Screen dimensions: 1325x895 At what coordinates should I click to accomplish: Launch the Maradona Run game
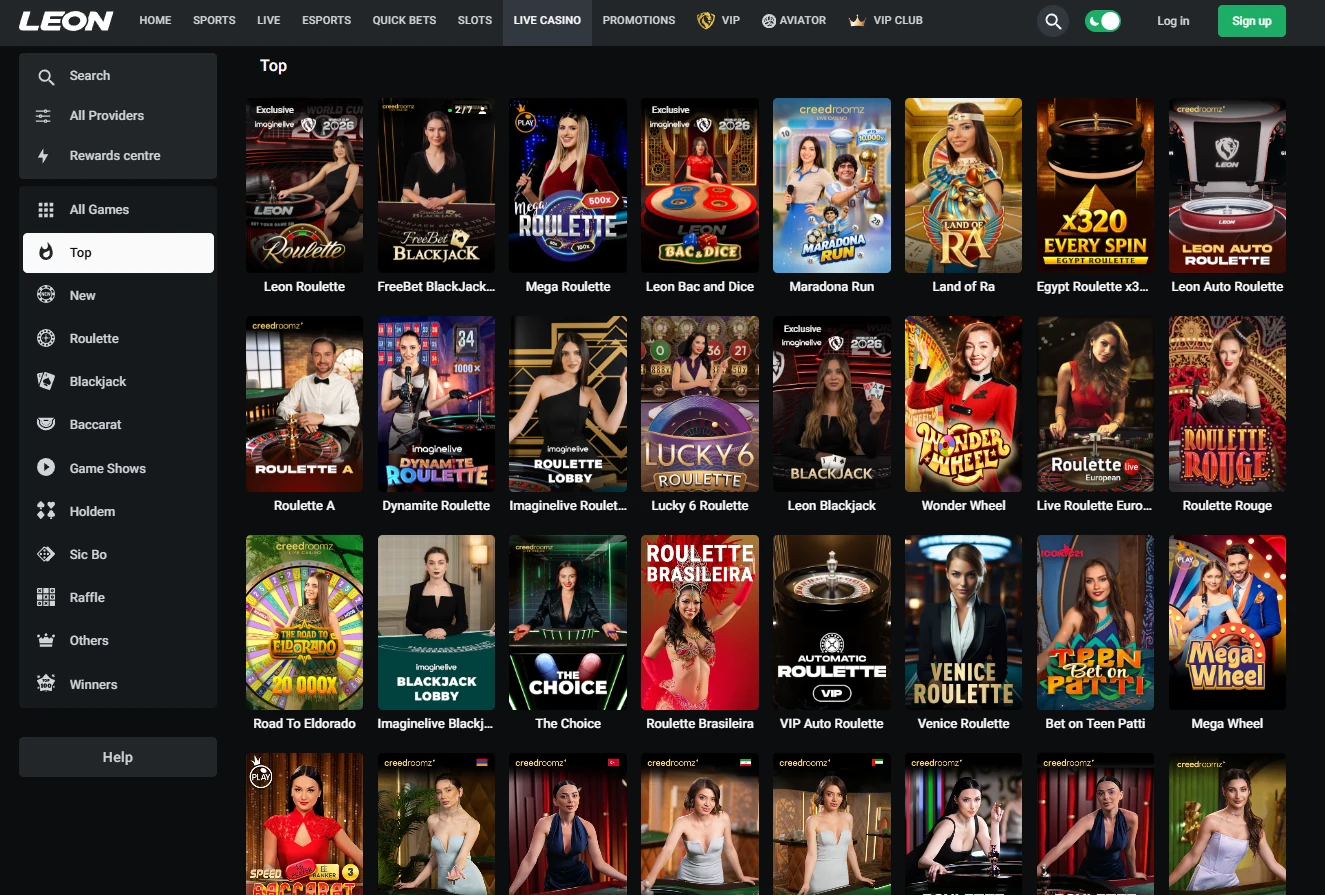(x=832, y=186)
